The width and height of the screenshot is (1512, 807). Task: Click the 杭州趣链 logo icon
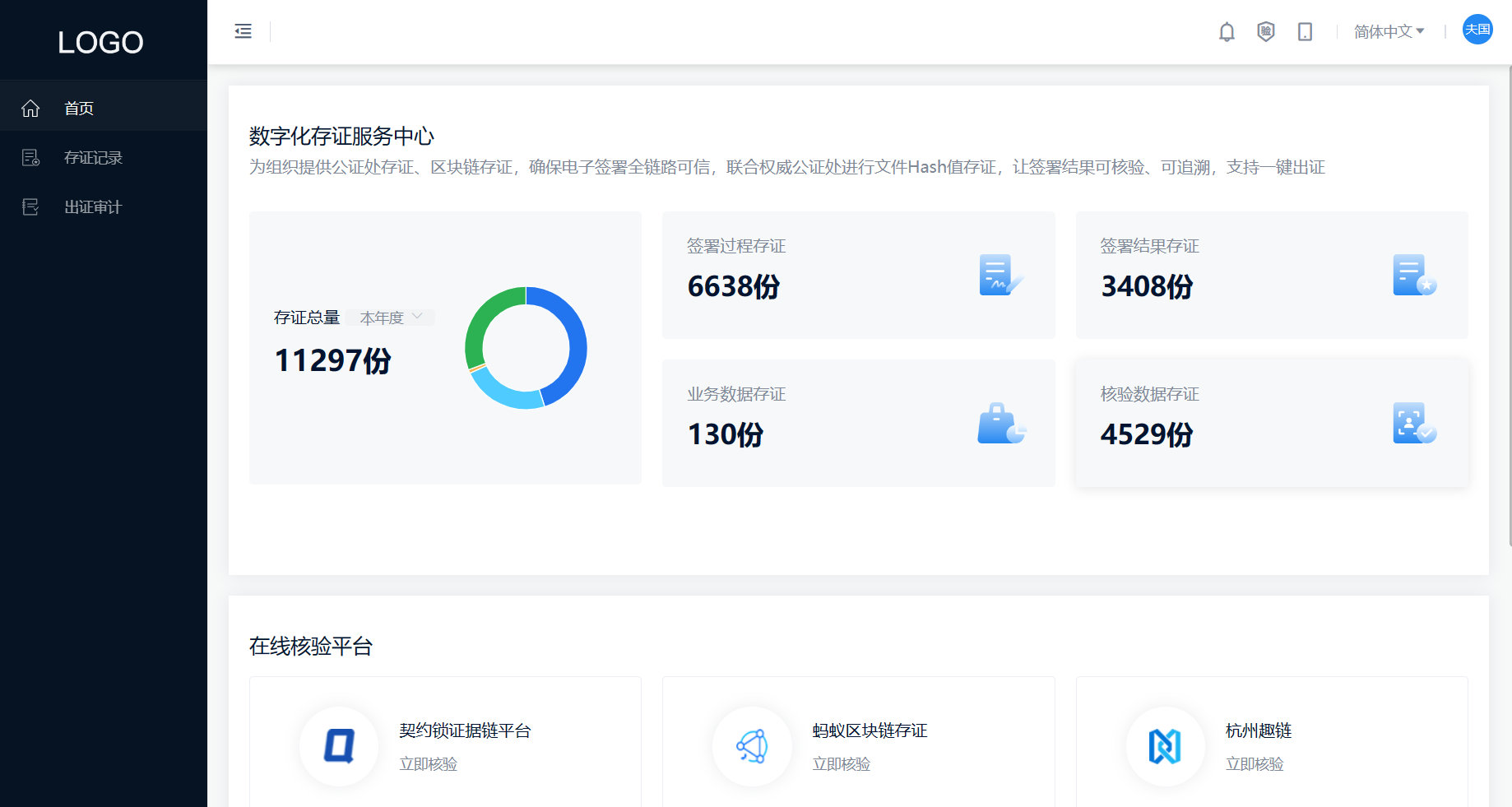coord(1166,746)
